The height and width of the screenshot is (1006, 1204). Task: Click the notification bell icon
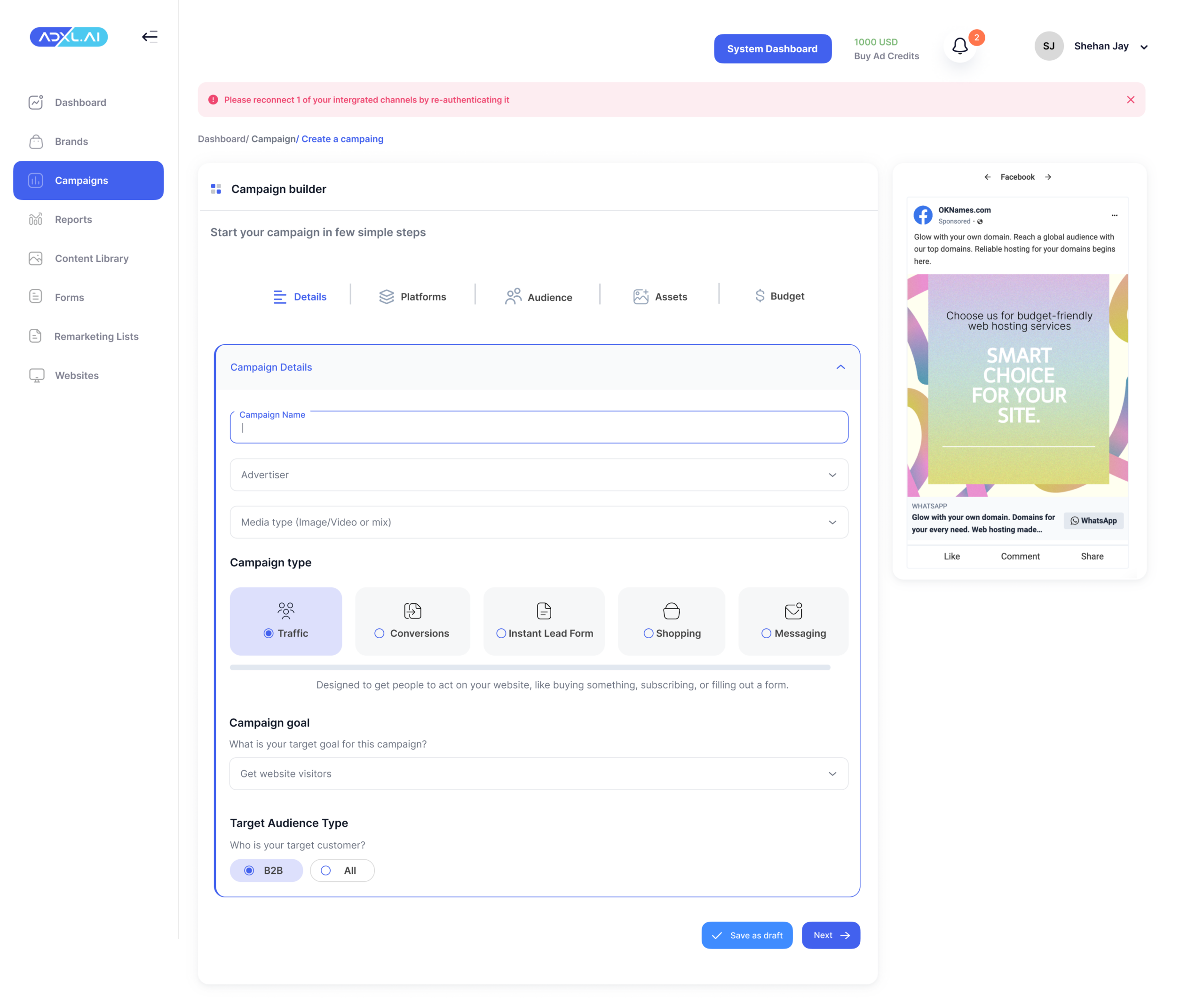click(960, 46)
